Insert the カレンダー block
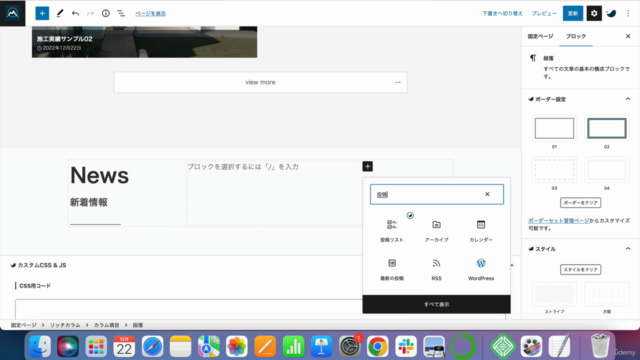640x360 pixels. pyautogui.click(x=481, y=231)
